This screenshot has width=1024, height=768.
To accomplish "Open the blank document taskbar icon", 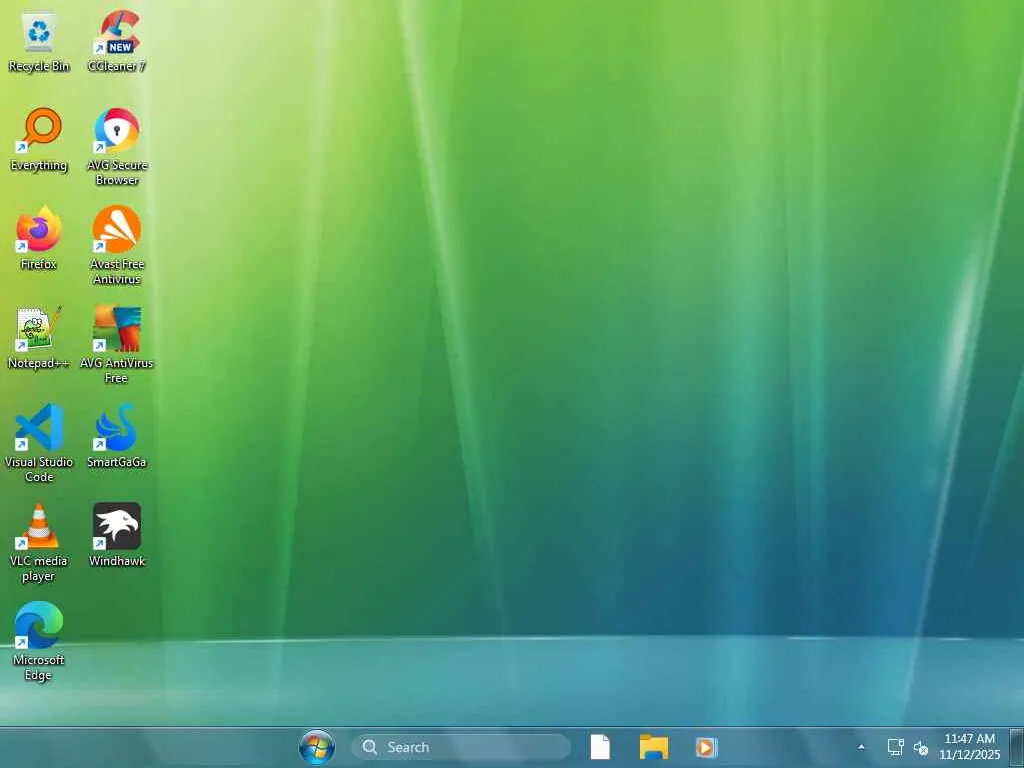I will (600, 747).
